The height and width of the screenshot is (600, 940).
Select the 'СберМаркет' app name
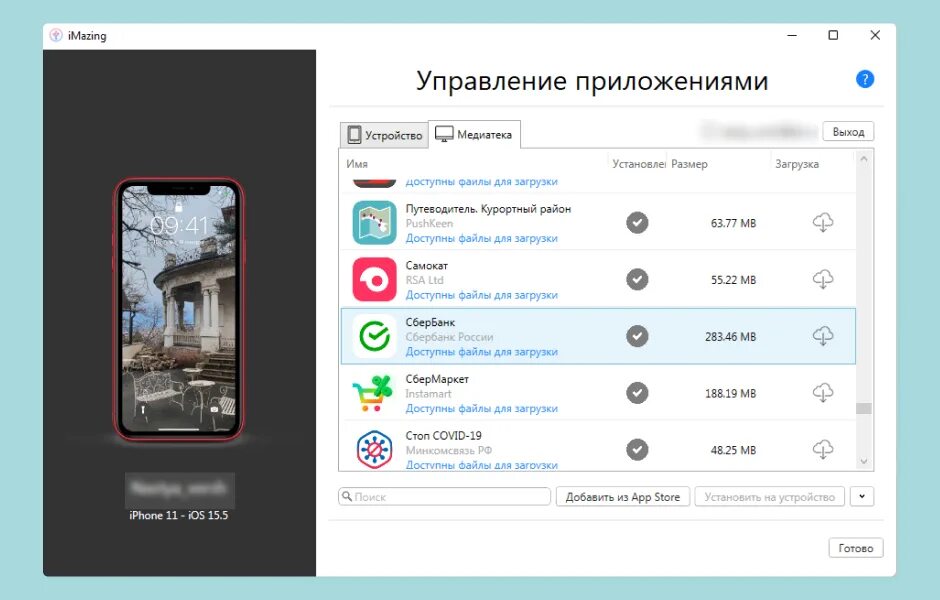tap(437, 379)
